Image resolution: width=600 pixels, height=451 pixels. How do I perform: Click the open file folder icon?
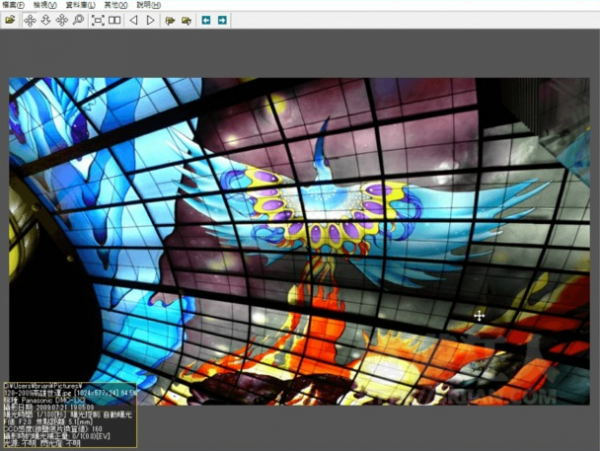point(10,20)
